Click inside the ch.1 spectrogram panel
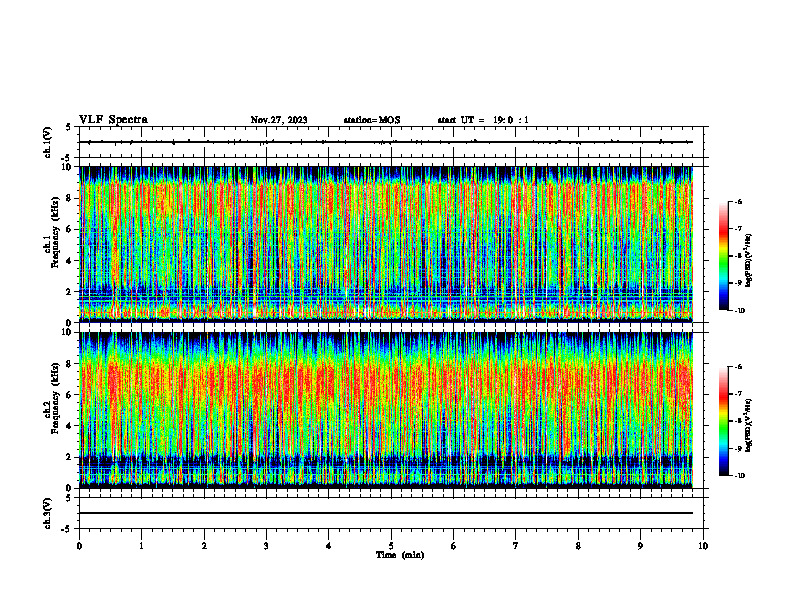792x612 pixels. [x=386, y=244]
